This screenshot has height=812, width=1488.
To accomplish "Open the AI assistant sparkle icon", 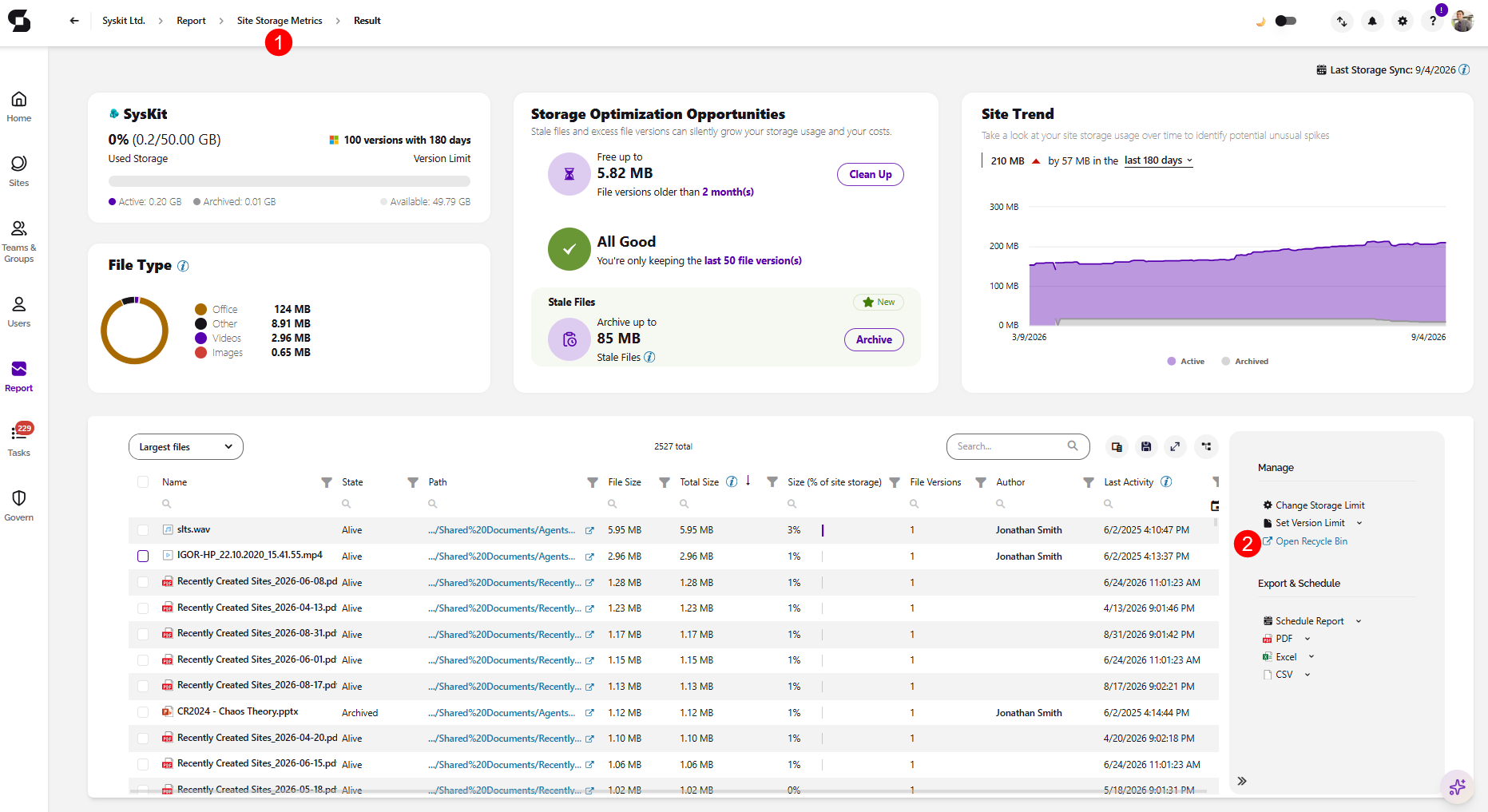I will 1458,787.
